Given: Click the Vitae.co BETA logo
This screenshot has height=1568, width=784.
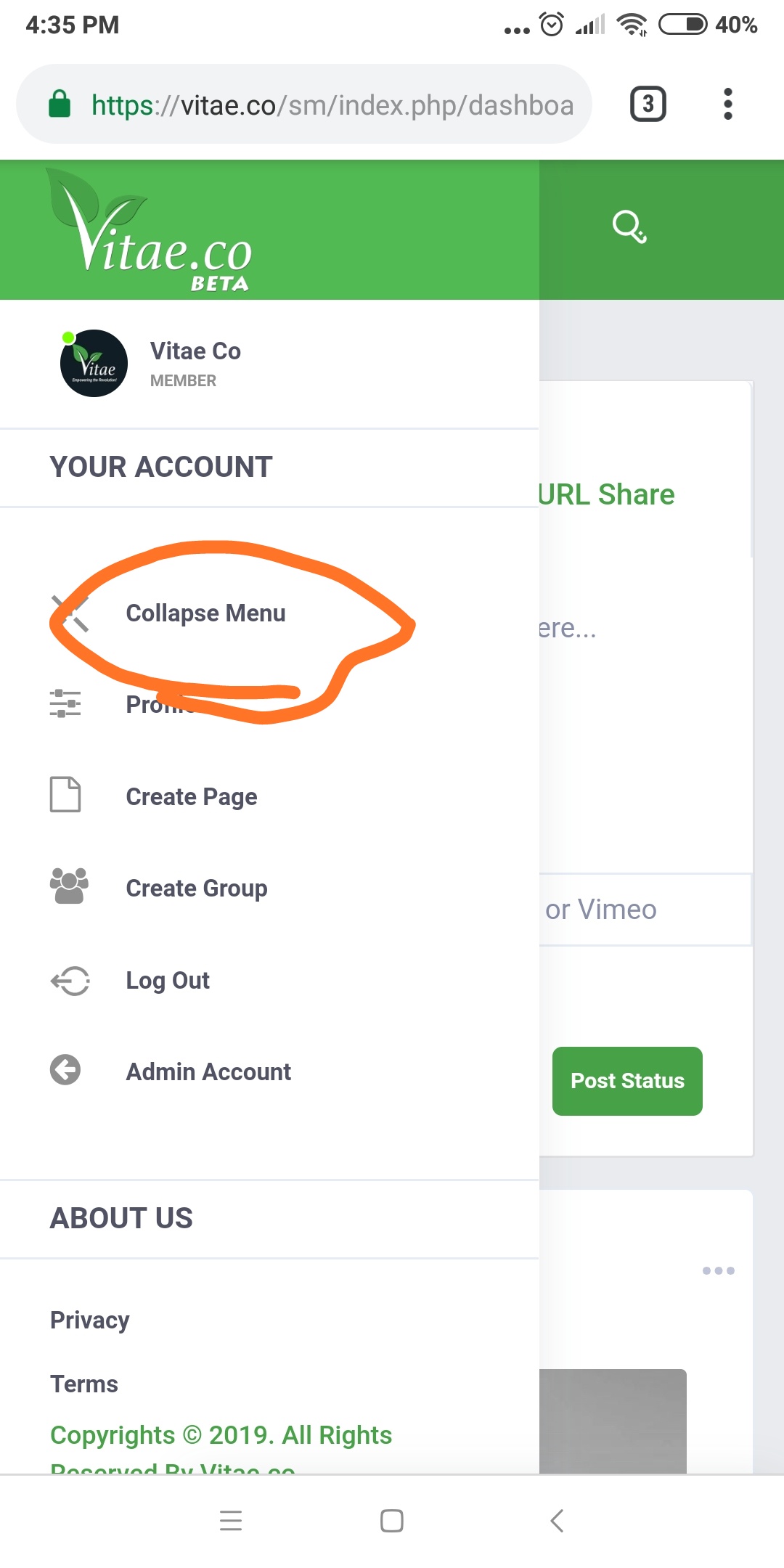Looking at the screenshot, I should (149, 229).
